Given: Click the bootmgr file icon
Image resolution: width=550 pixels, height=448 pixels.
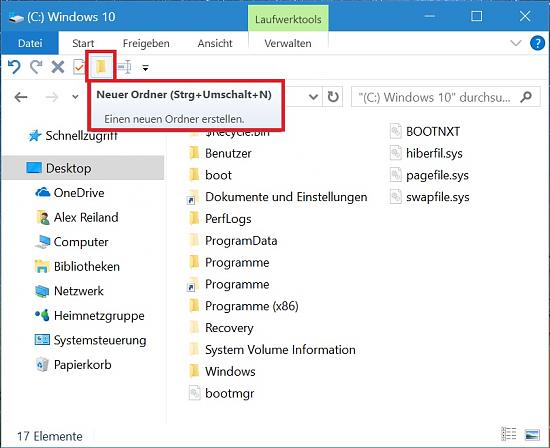Looking at the screenshot, I should click(194, 393).
